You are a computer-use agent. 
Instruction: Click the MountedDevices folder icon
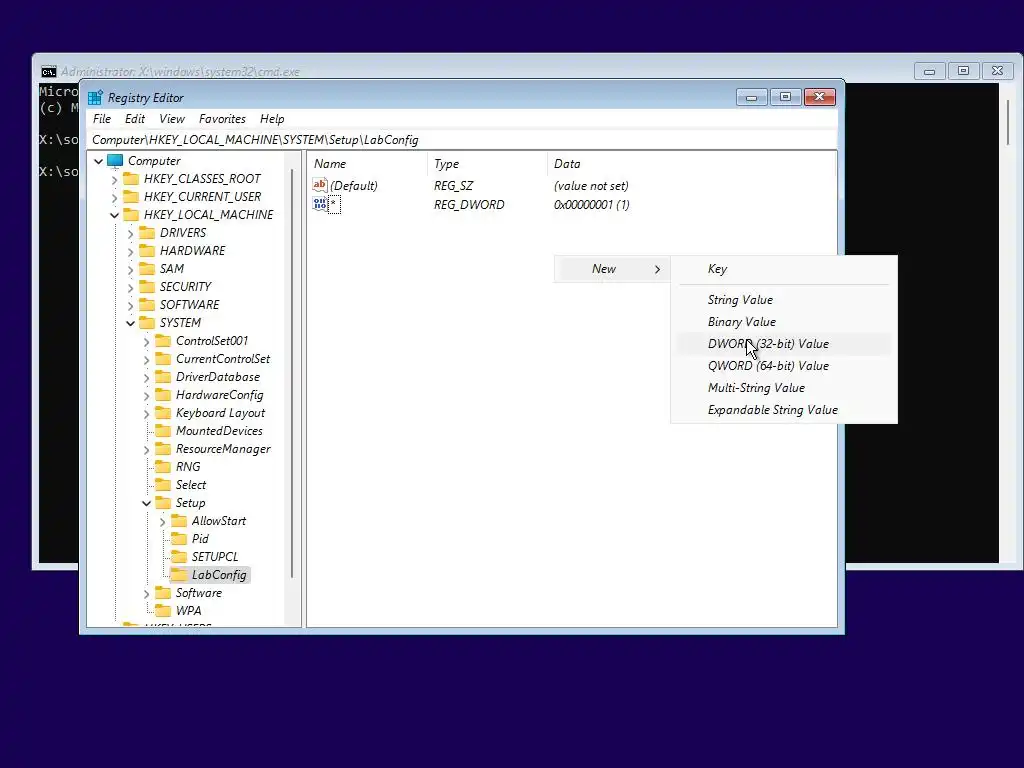coord(163,431)
